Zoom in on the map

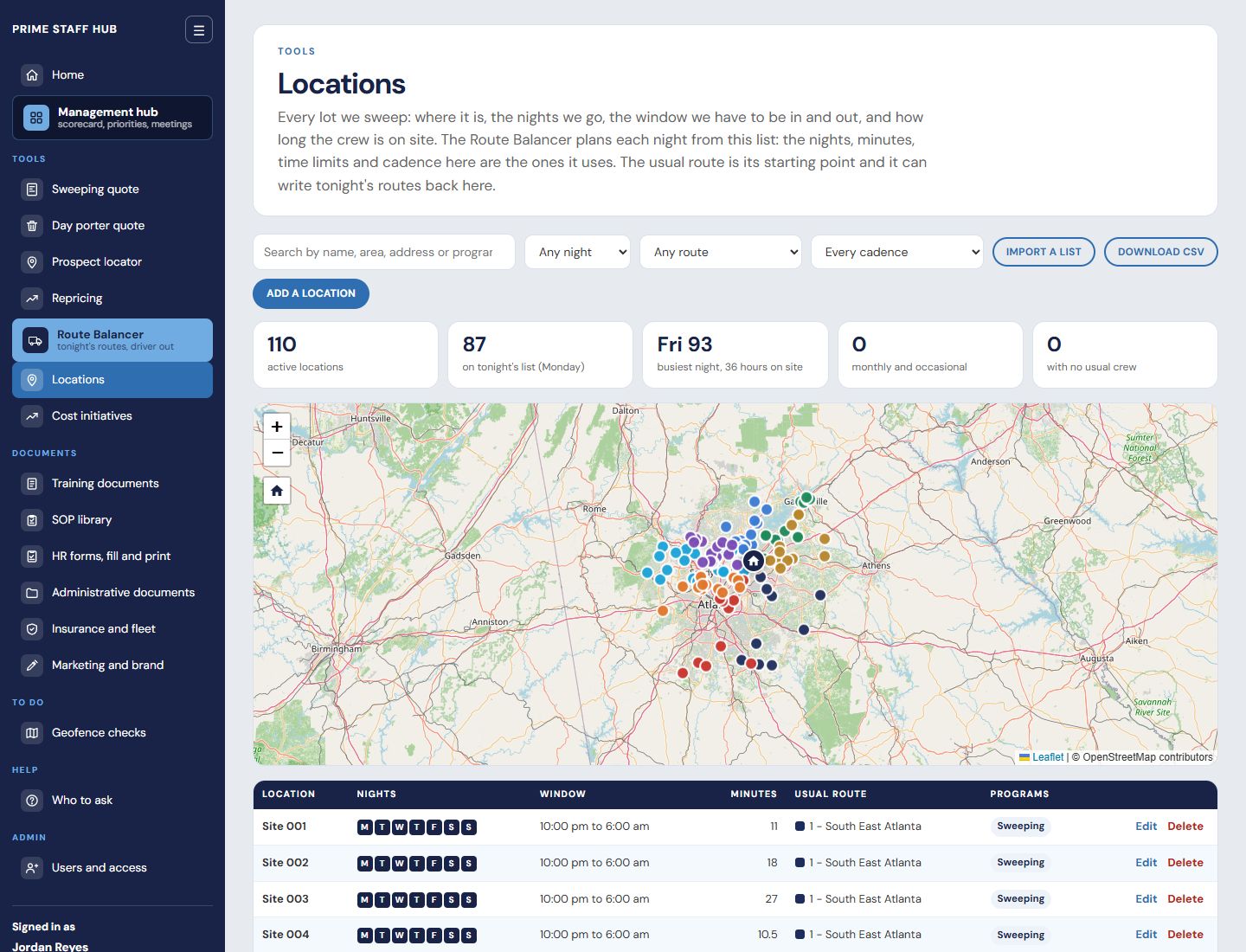[277, 427]
